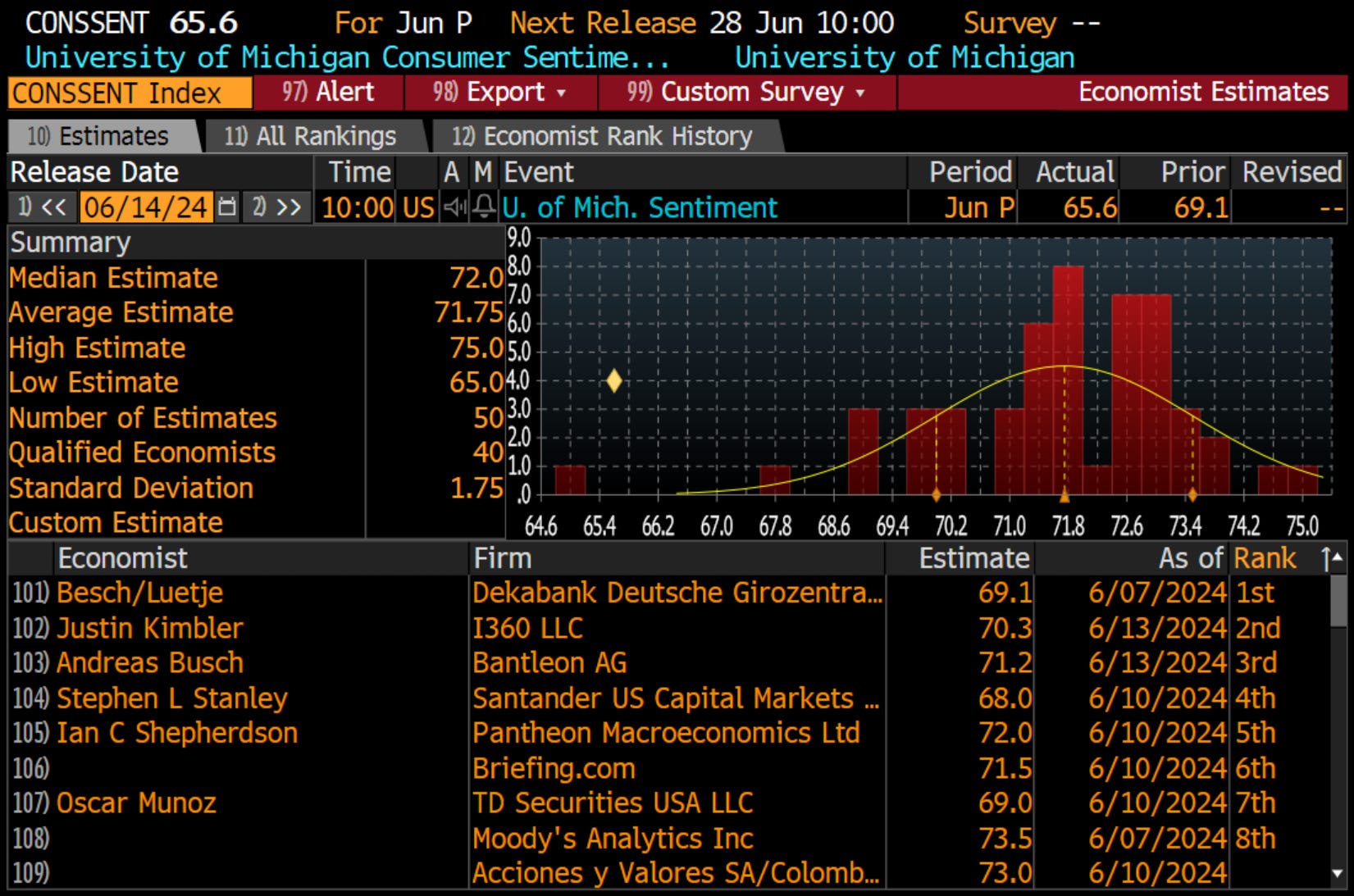Click the orange triangle median marker on axis

click(x=1065, y=495)
